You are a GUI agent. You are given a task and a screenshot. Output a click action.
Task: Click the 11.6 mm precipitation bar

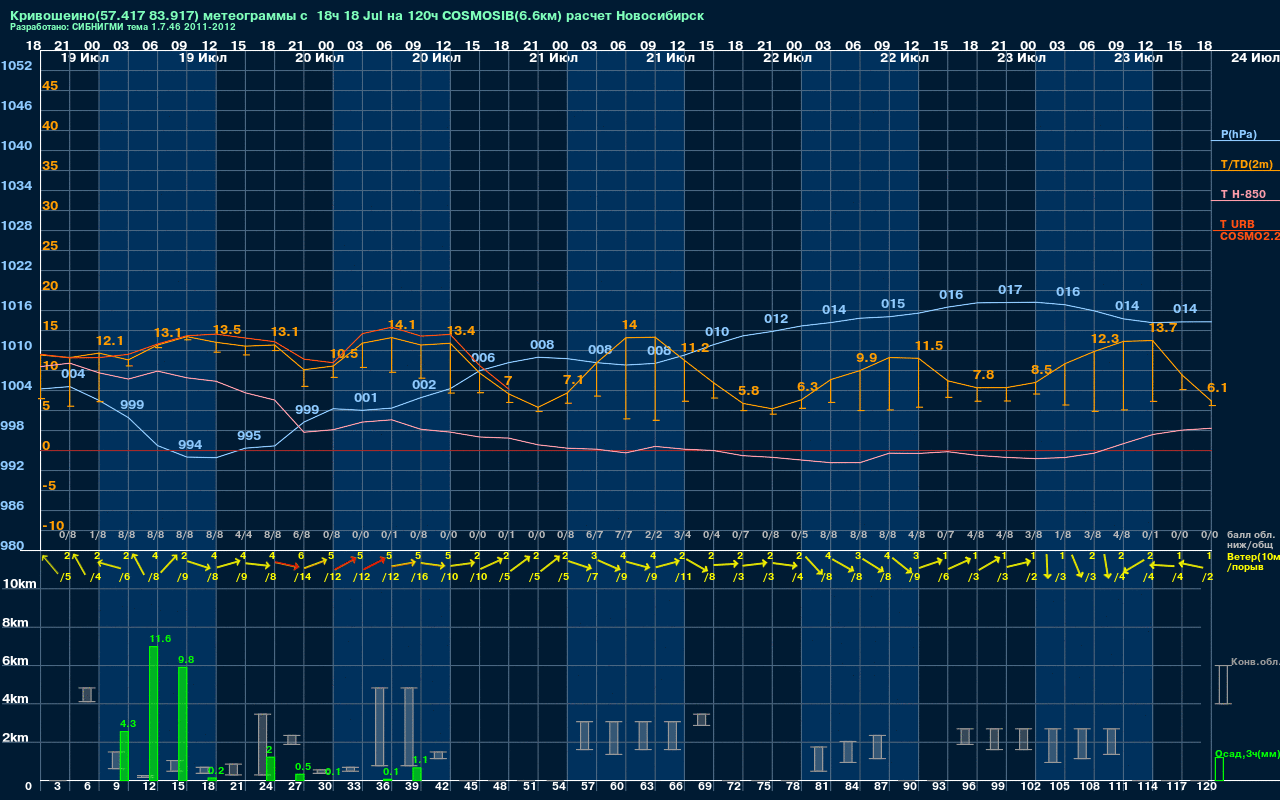click(153, 713)
